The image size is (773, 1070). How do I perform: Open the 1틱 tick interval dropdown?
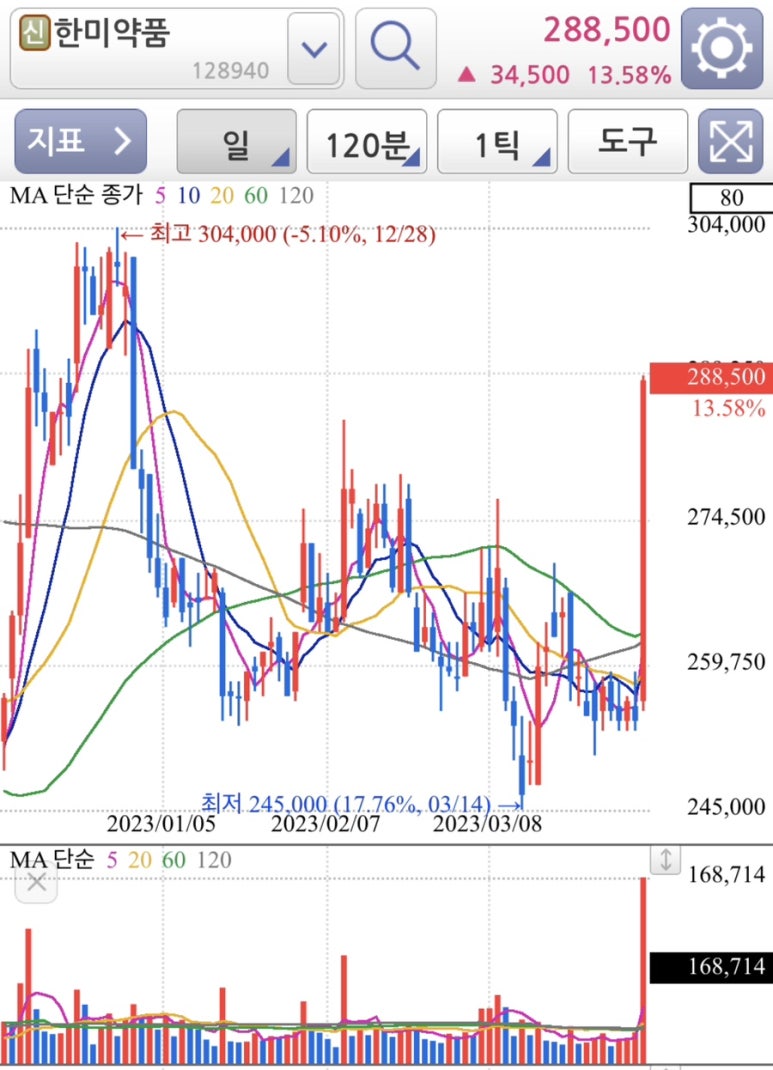point(497,141)
